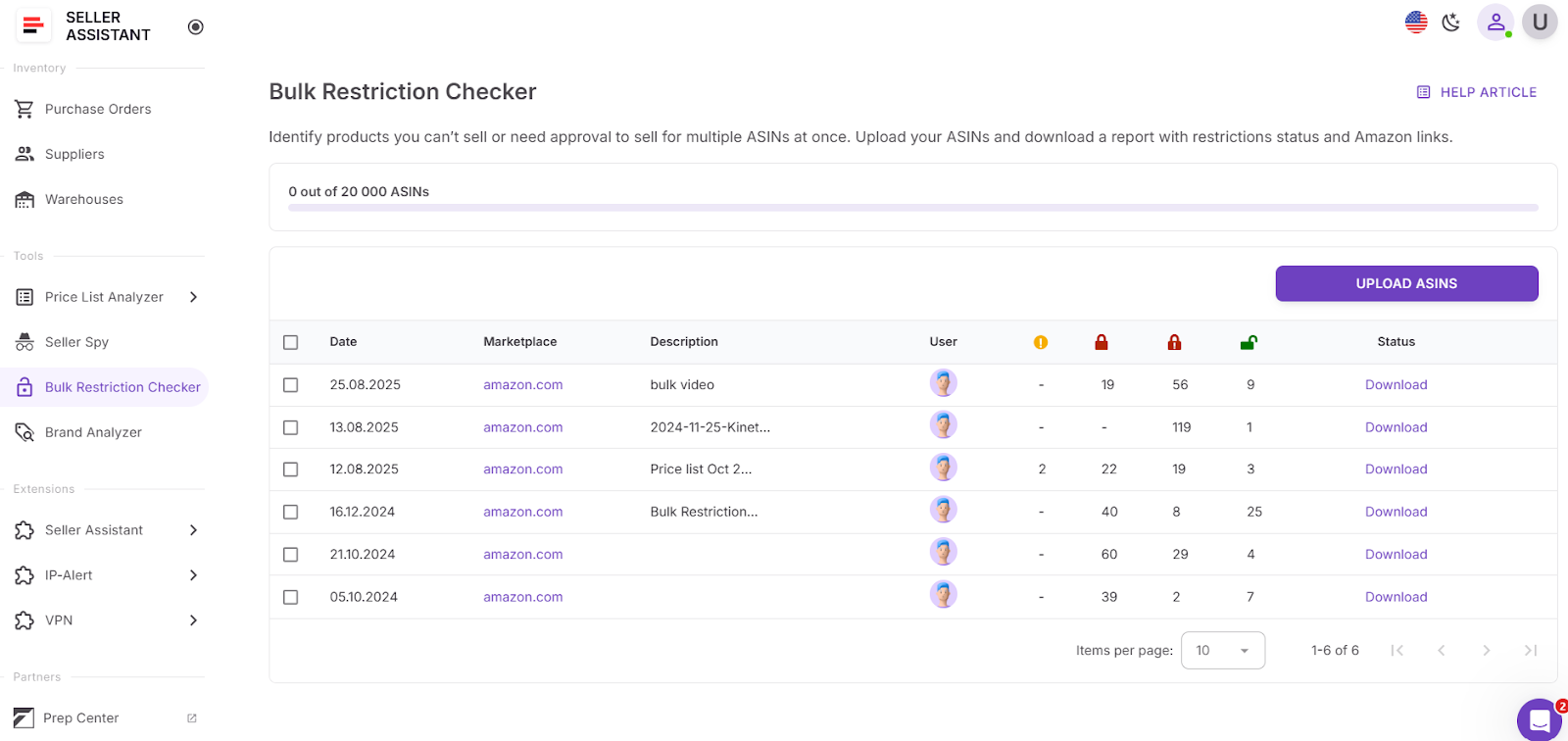Viewport: 1568px width, 741px height.
Task: Click the Suppliers people icon
Action: tap(24, 154)
